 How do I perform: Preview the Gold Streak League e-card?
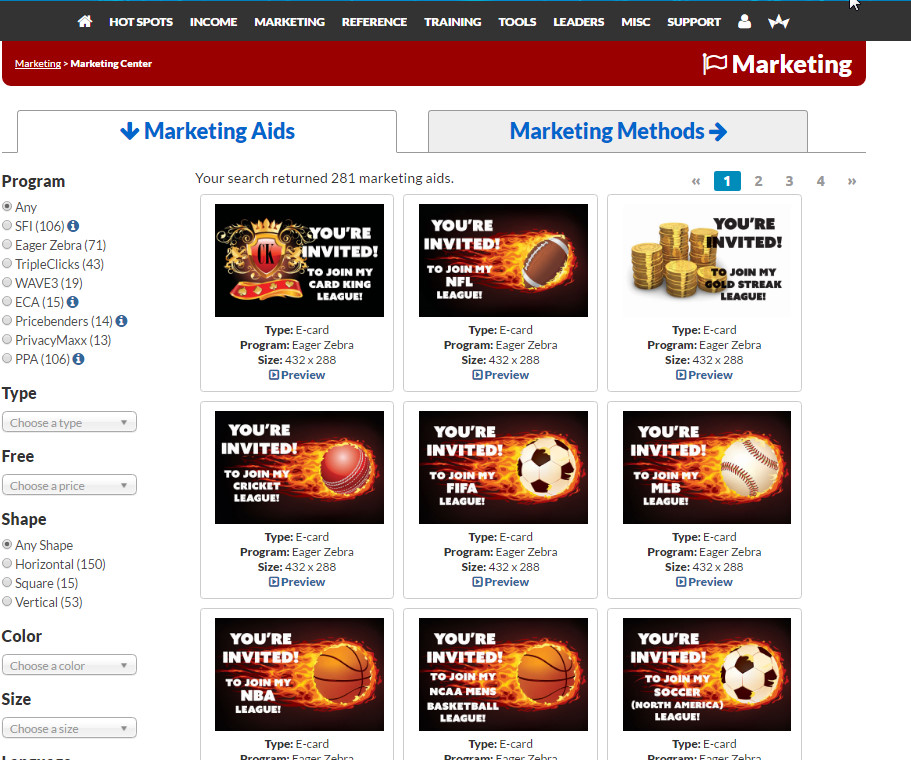(704, 375)
